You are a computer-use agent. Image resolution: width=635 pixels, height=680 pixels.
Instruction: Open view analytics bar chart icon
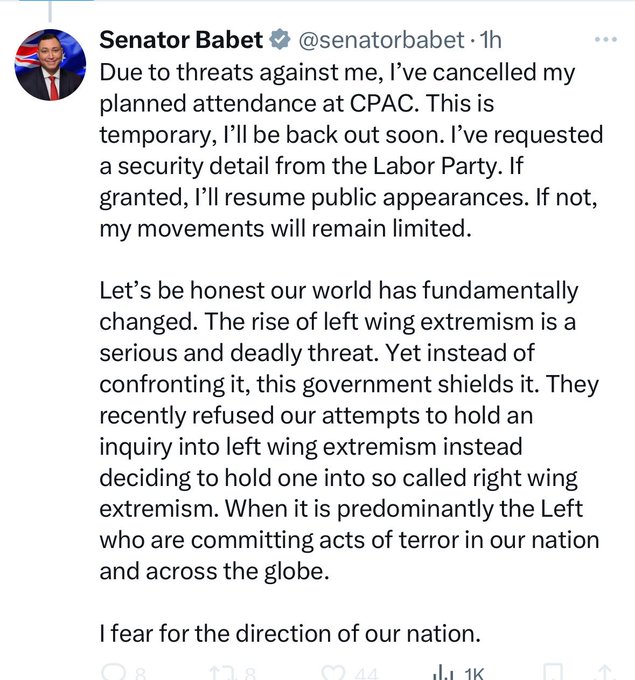[444, 672]
